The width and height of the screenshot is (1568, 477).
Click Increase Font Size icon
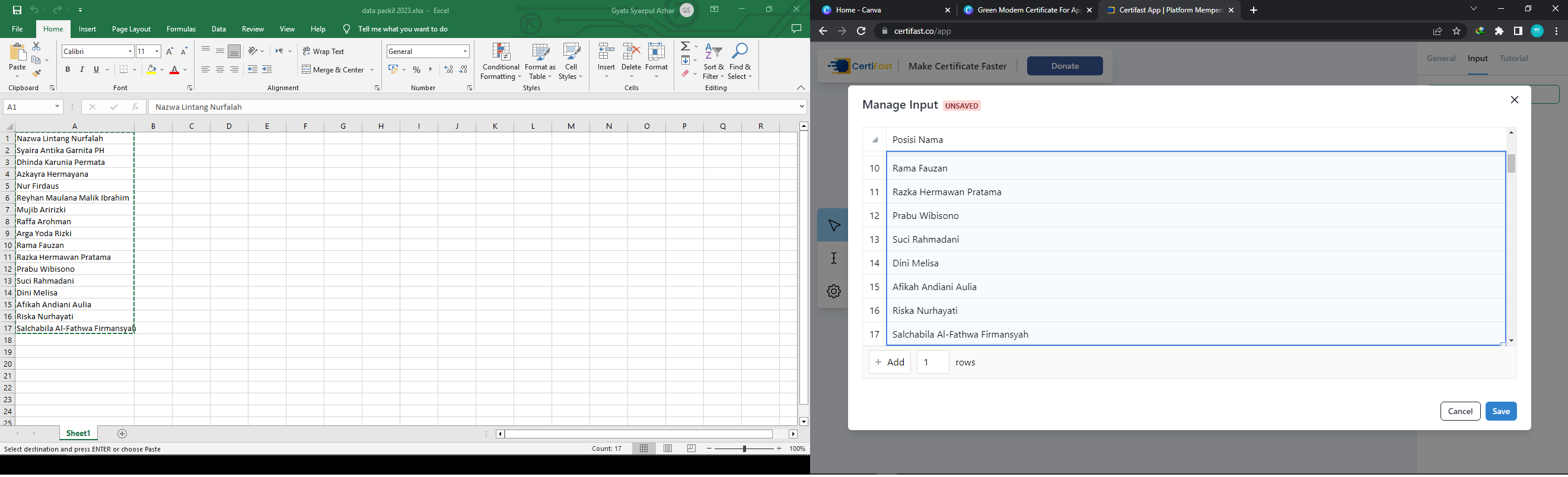click(x=170, y=52)
